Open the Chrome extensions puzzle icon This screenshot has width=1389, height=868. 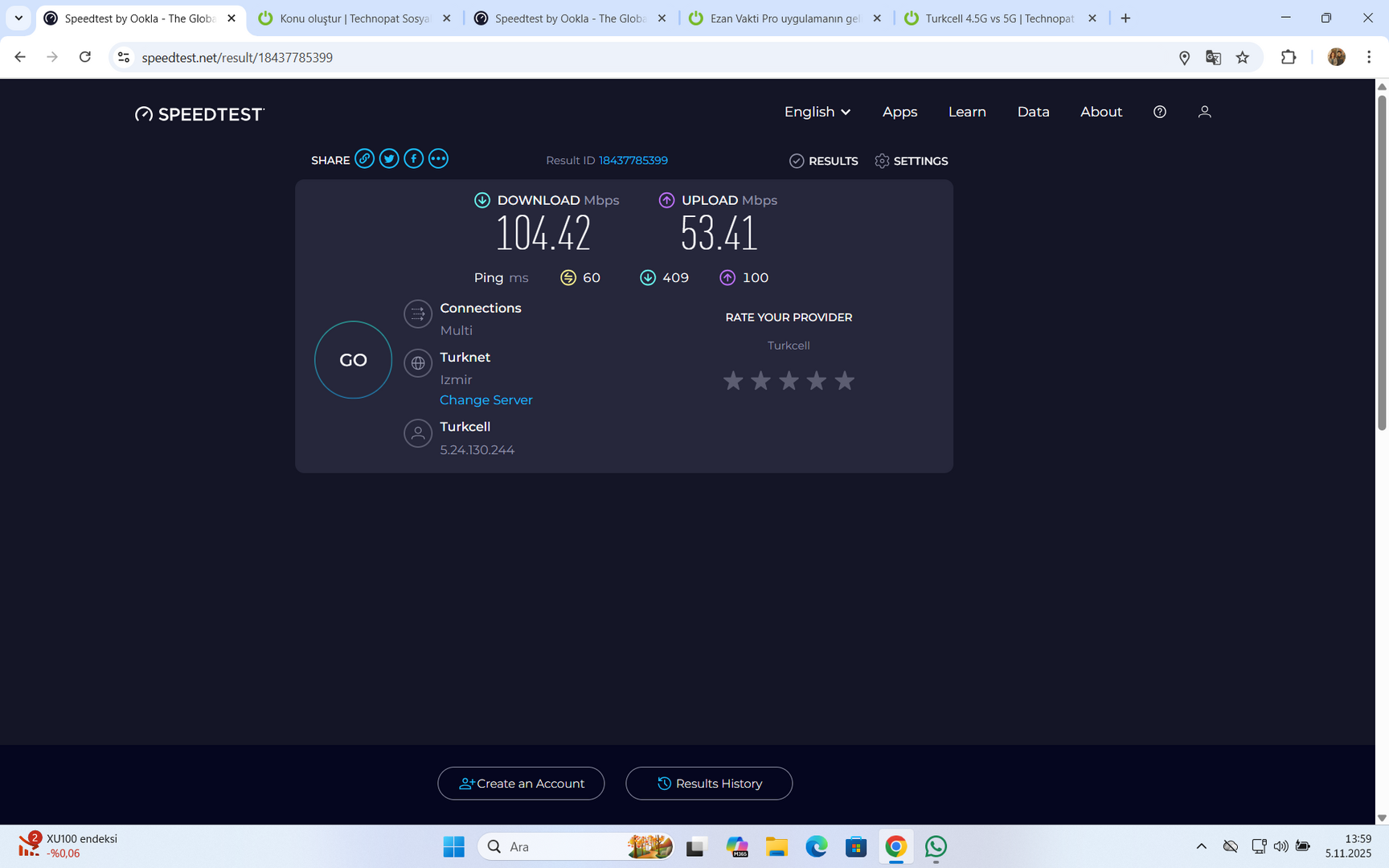click(x=1289, y=57)
